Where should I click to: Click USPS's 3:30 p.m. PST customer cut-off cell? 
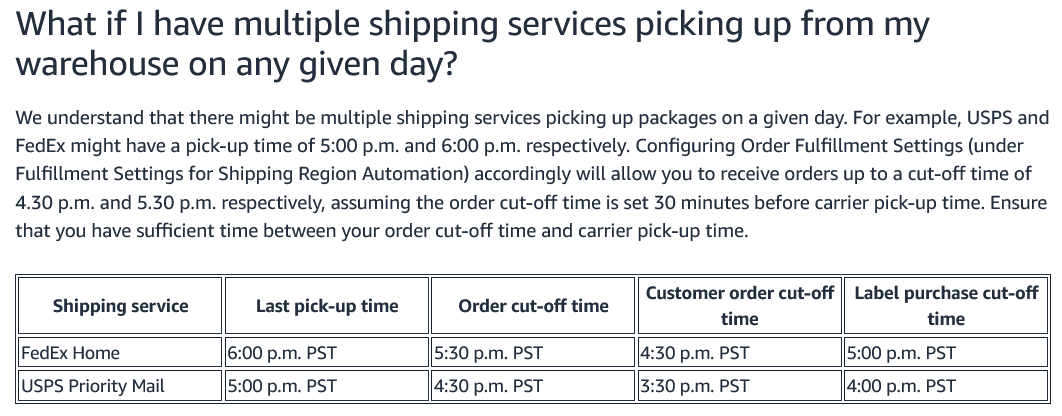[740, 386]
